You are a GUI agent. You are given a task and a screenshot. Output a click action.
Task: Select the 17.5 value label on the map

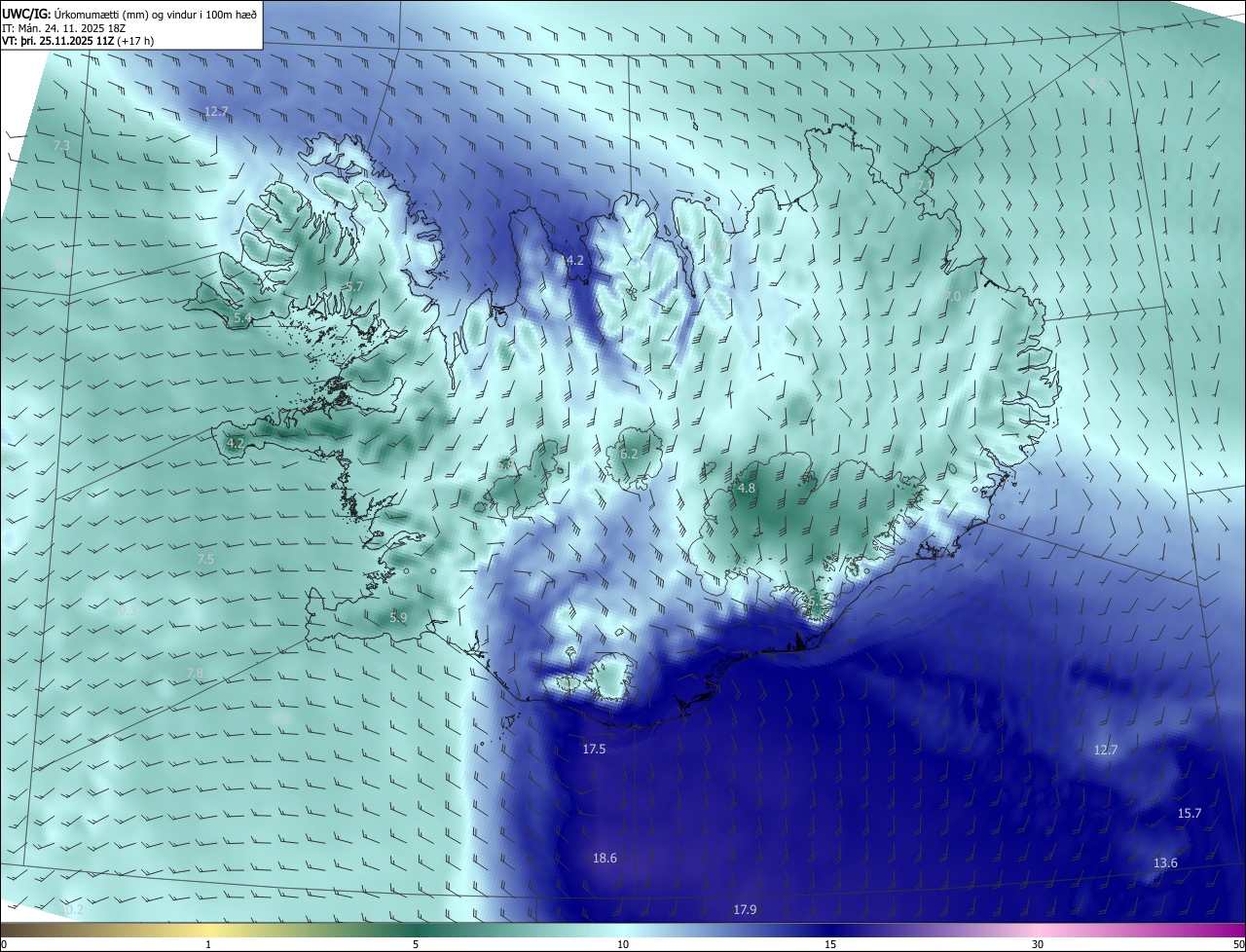594,749
